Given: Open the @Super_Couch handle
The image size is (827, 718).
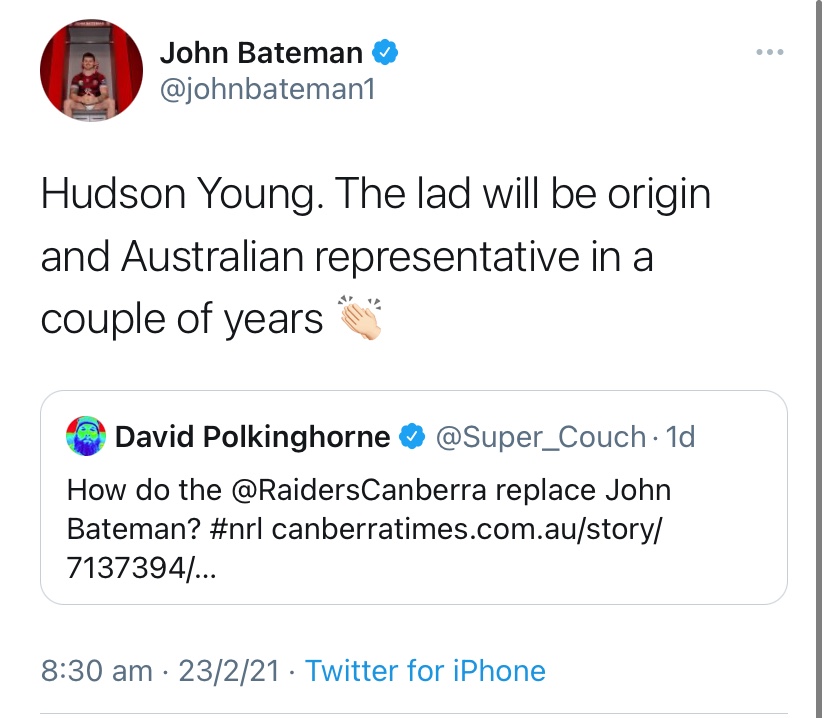Looking at the screenshot, I should click(x=540, y=437).
